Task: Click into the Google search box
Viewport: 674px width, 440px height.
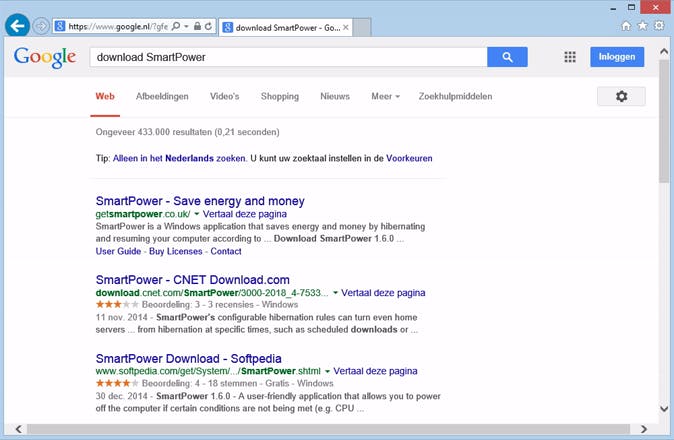Action: [288, 57]
